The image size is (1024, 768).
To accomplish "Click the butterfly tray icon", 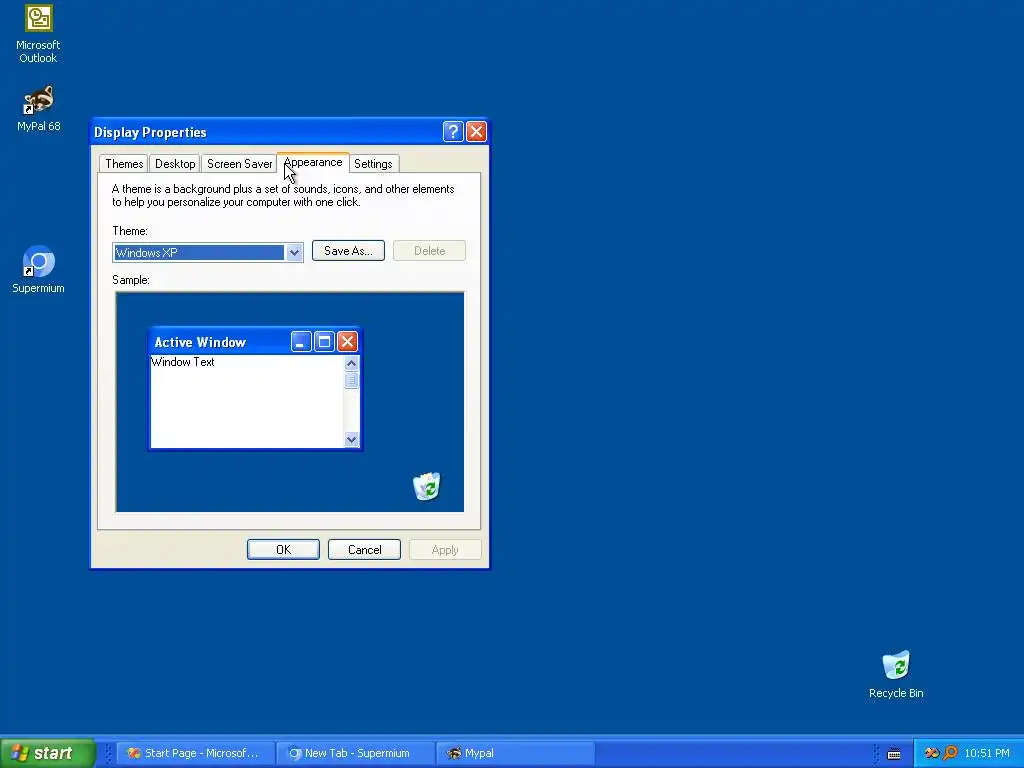I will 932,753.
